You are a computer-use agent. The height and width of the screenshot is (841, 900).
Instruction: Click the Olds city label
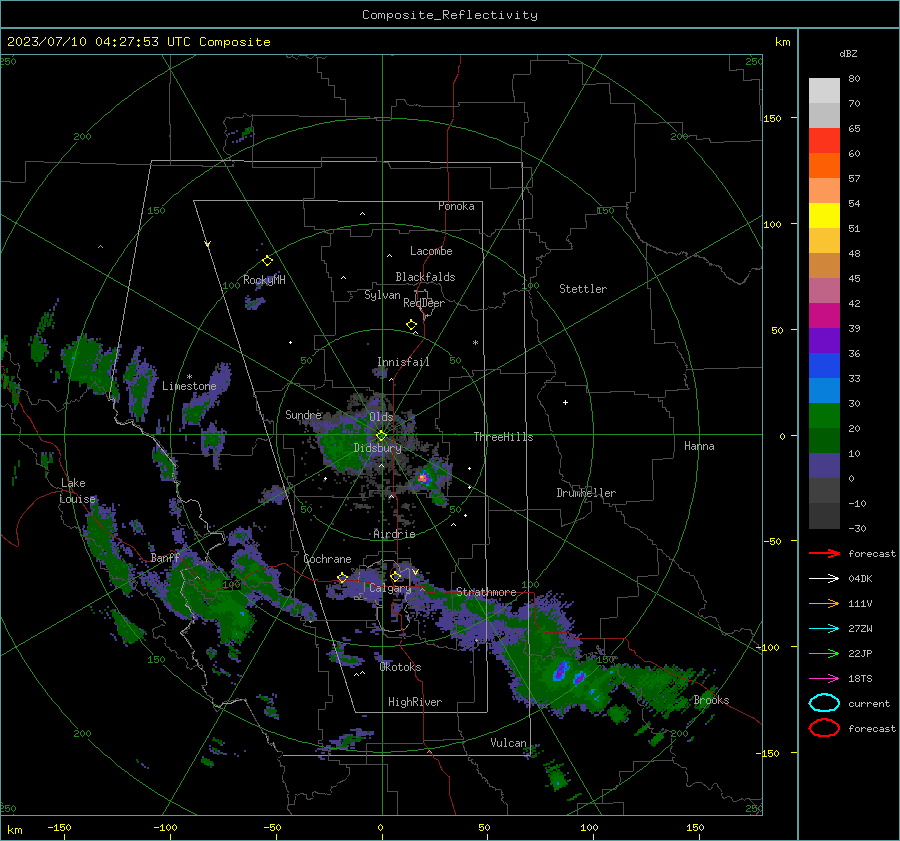[381, 417]
